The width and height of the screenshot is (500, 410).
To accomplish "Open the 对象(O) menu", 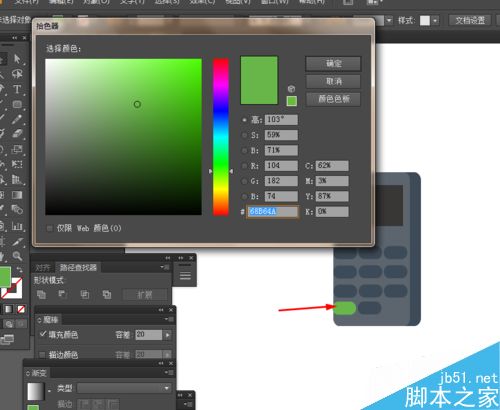I will (96, 2).
